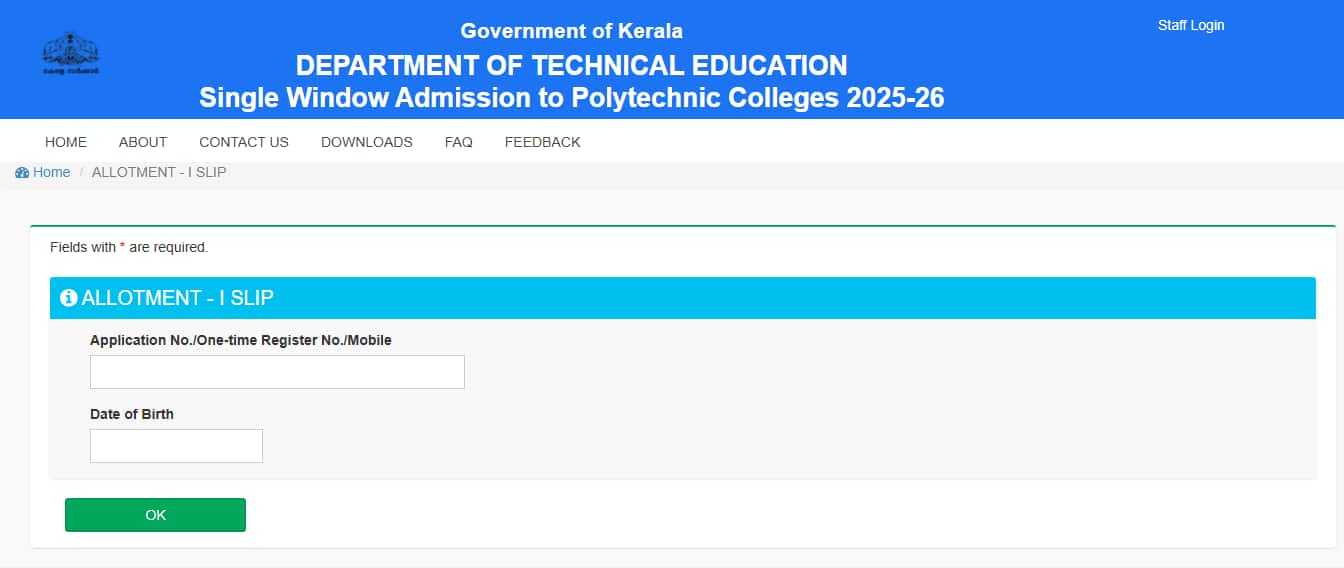1344x568 pixels.
Task: Click the DEPARTMENT OF TECHNICAL EDUCATION heading
Action: click(x=571, y=66)
